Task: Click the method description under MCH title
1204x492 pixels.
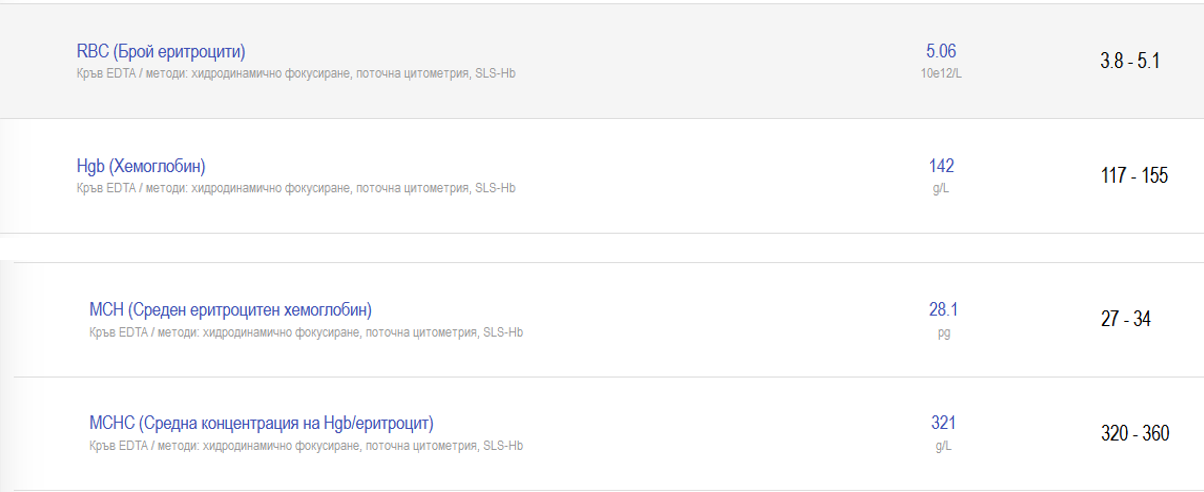Action: (x=306, y=333)
